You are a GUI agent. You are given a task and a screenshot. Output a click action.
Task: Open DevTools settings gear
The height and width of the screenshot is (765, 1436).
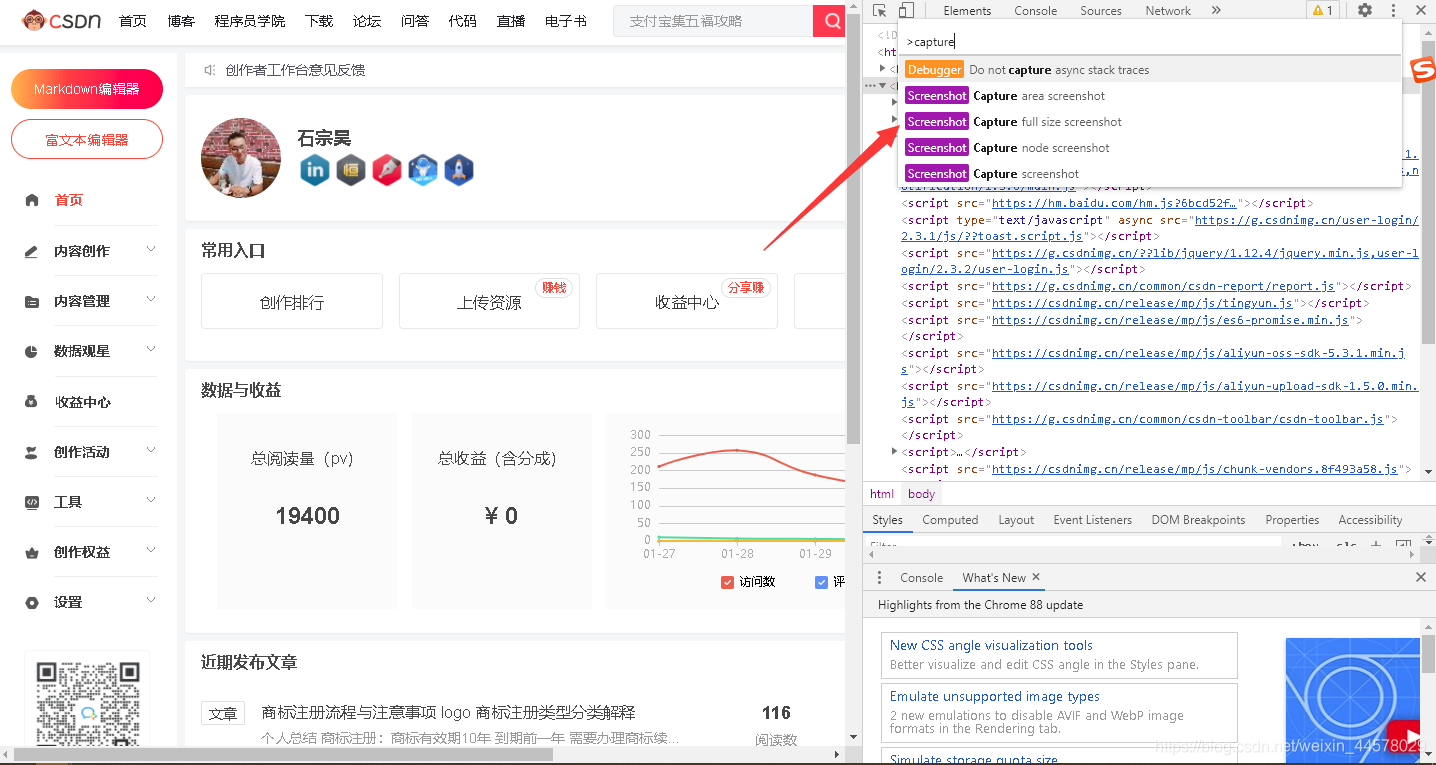pyautogui.click(x=1365, y=10)
